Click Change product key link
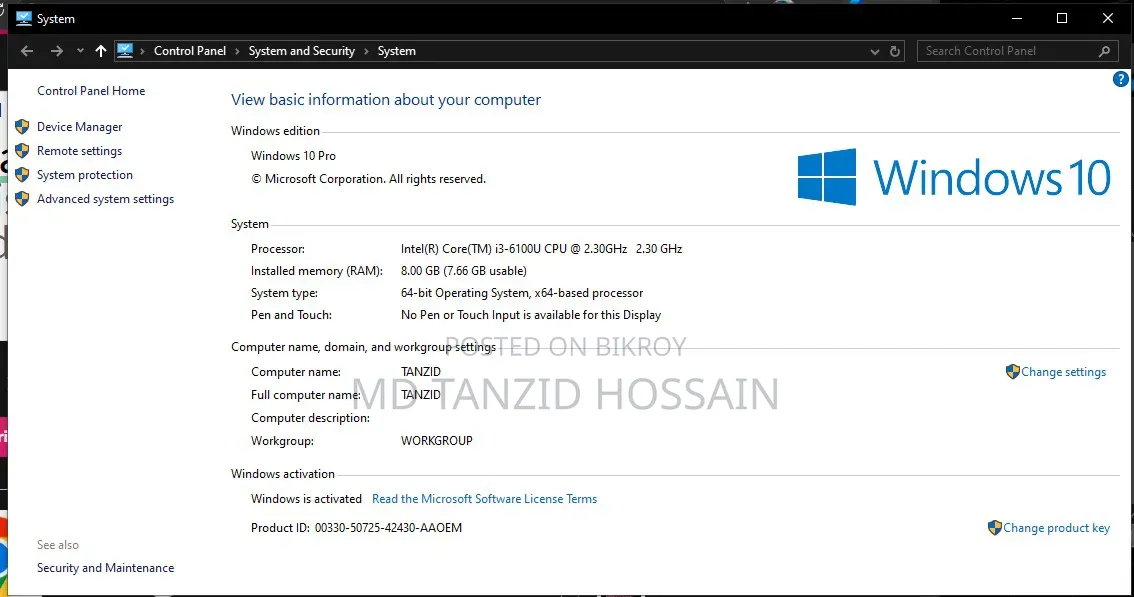The width and height of the screenshot is (1134, 597). (x=1056, y=528)
